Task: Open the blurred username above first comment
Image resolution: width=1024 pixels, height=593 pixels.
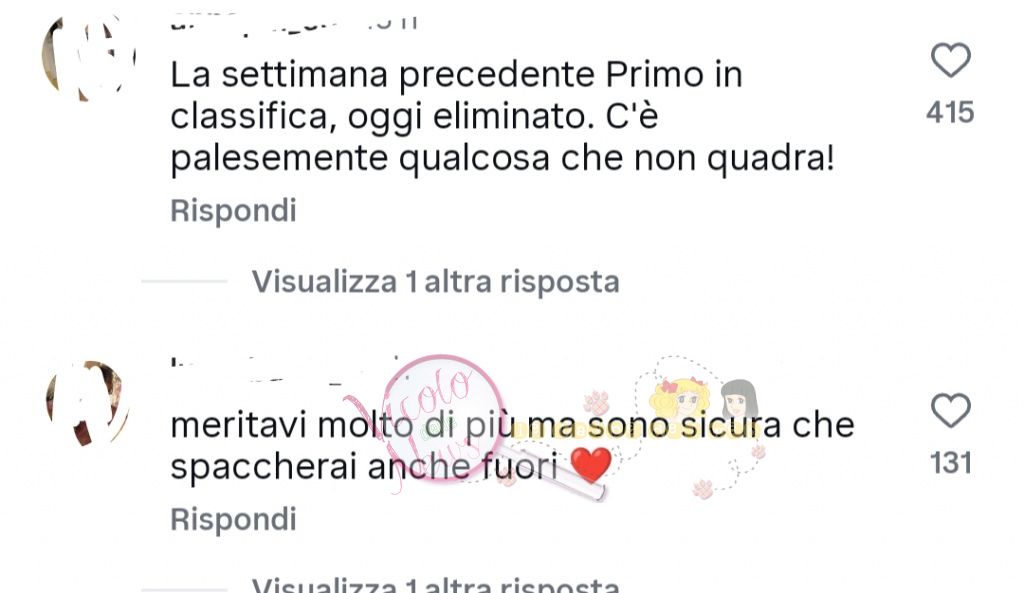Action: [x=294, y=25]
